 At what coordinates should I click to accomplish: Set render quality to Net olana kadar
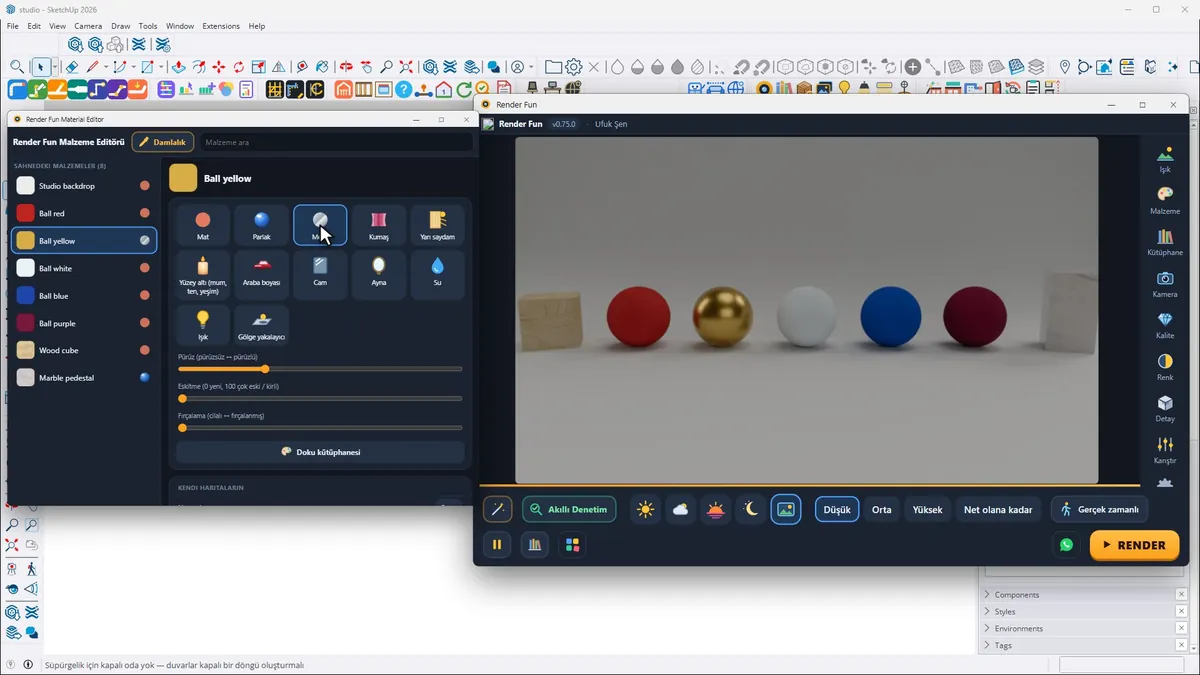(998, 509)
